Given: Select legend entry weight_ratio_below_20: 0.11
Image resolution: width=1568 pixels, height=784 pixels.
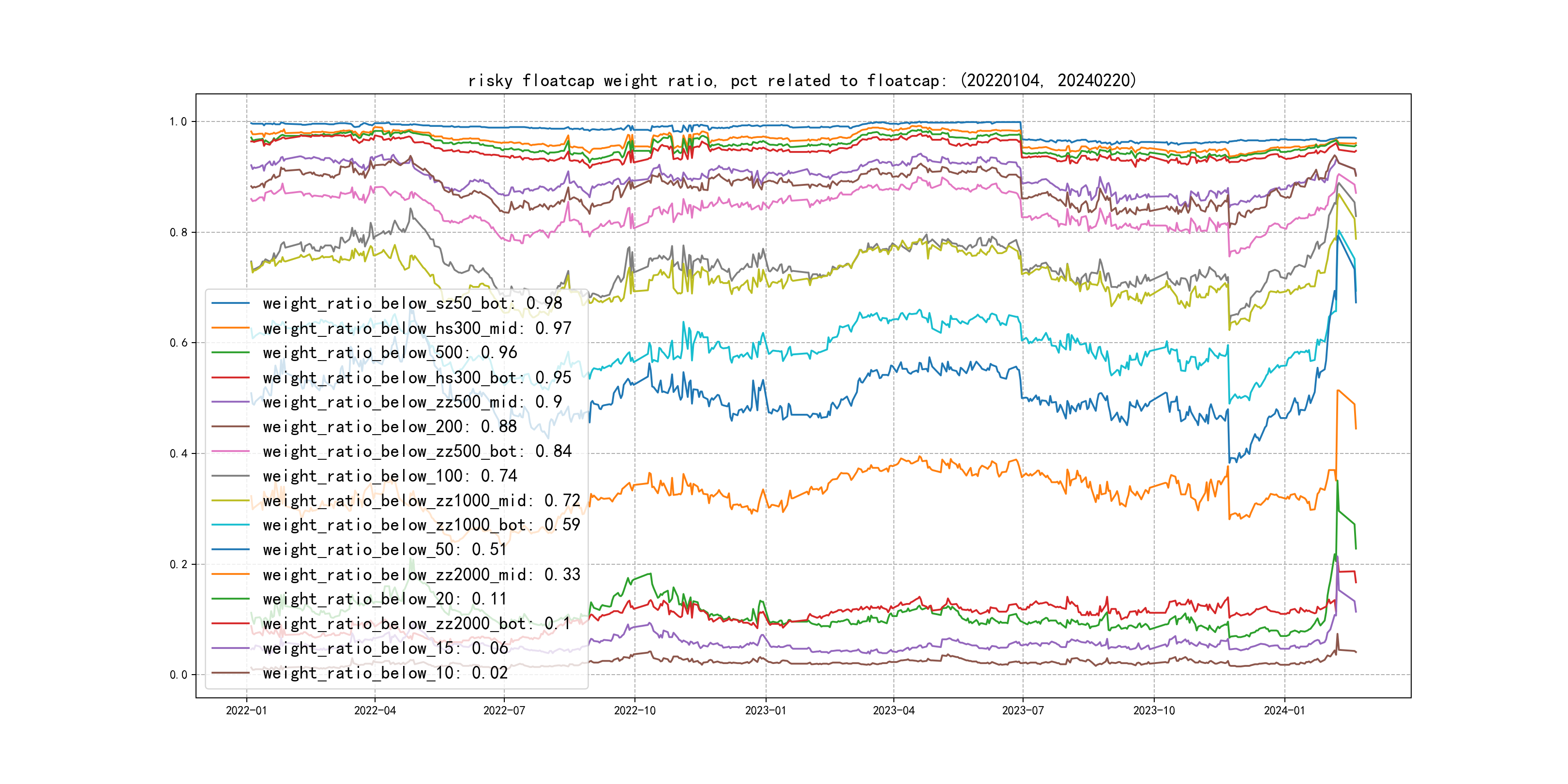Looking at the screenshot, I should pyautogui.click(x=385, y=599).
